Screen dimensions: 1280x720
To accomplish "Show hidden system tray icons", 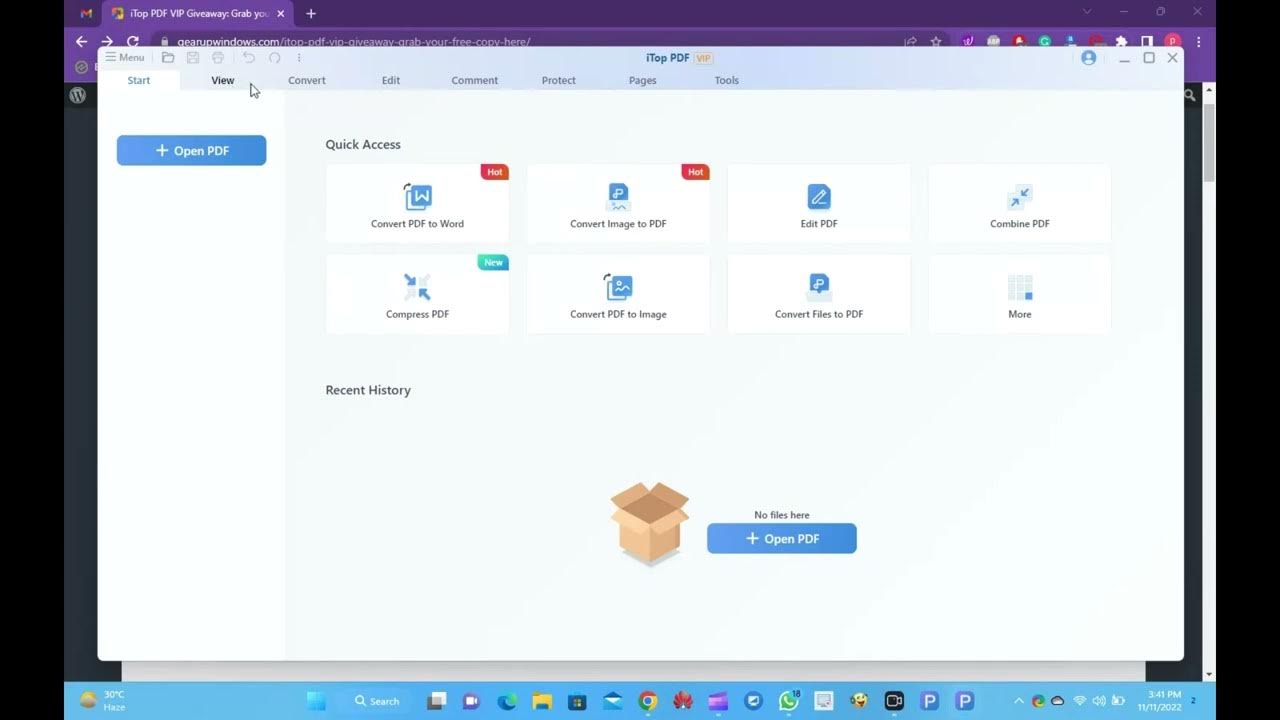I will 1018,701.
